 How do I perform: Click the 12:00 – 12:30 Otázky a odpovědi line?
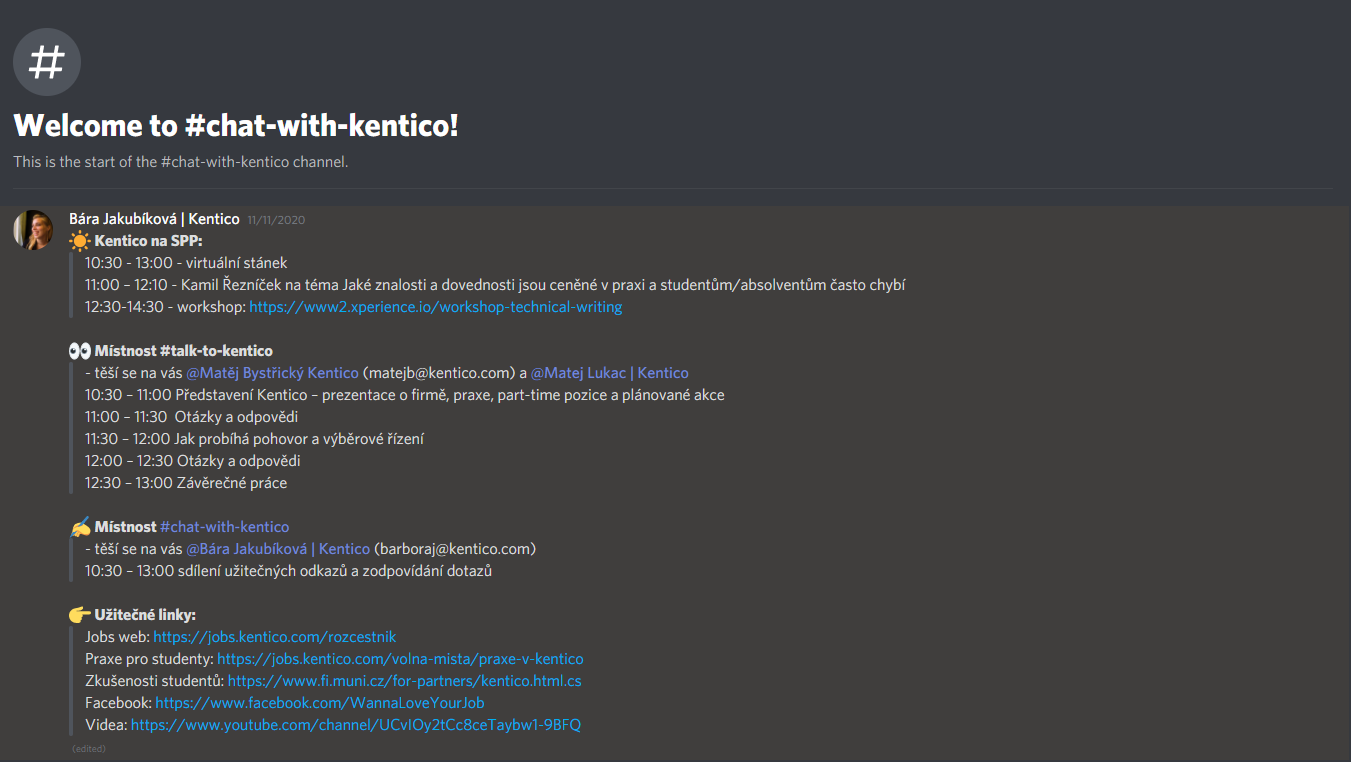click(x=193, y=461)
